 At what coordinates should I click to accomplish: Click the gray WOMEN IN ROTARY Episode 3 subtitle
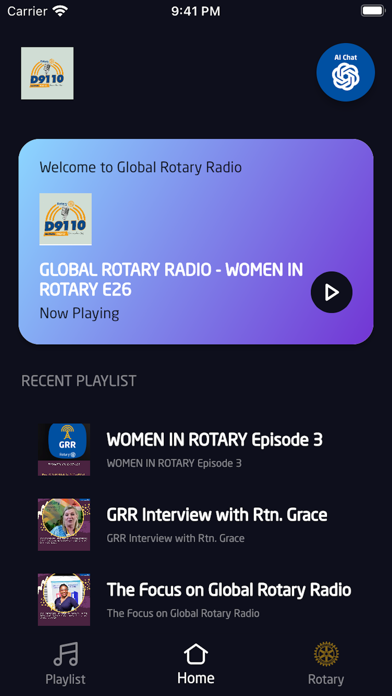(x=174, y=463)
